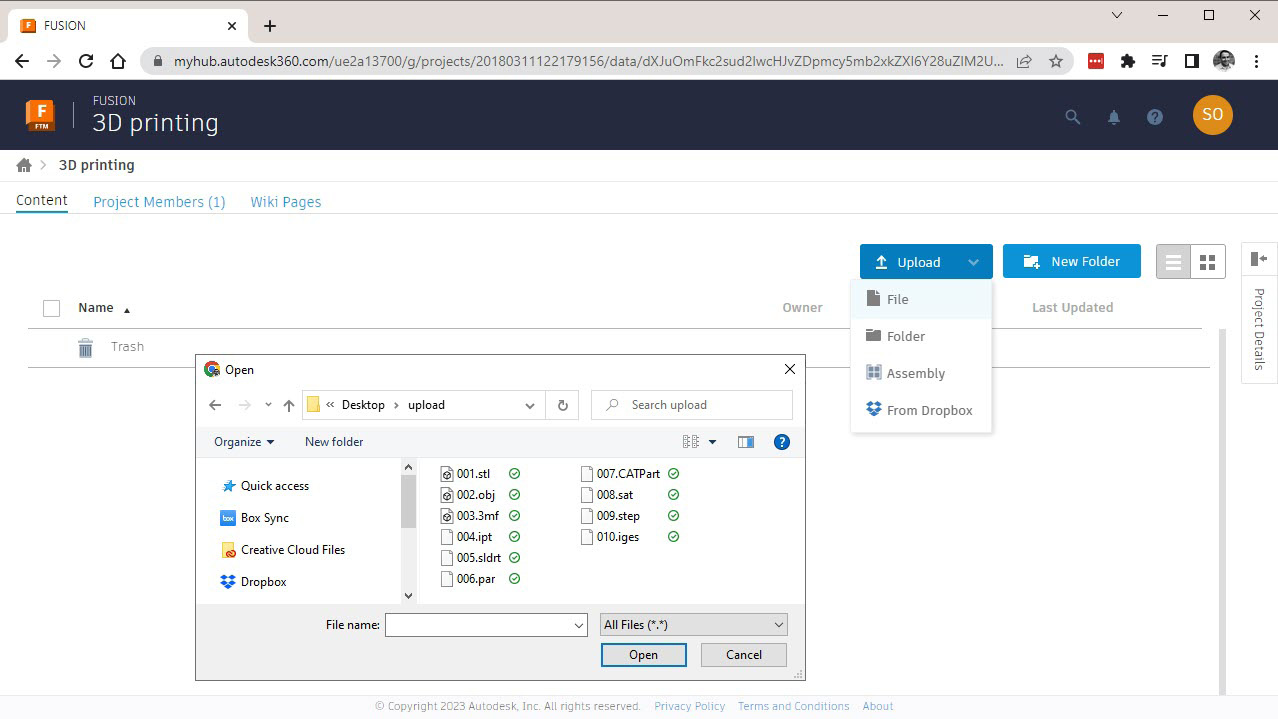Image resolution: width=1278 pixels, height=719 pixels.
Task: Go to home via breadcrumb house icon
Action: [x=24, y=165]
